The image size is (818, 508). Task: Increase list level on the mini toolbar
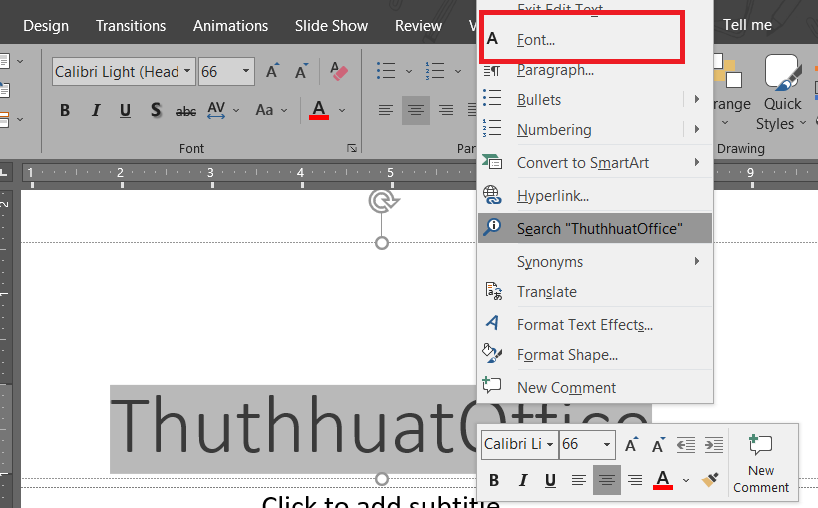[x=714, y=445]
